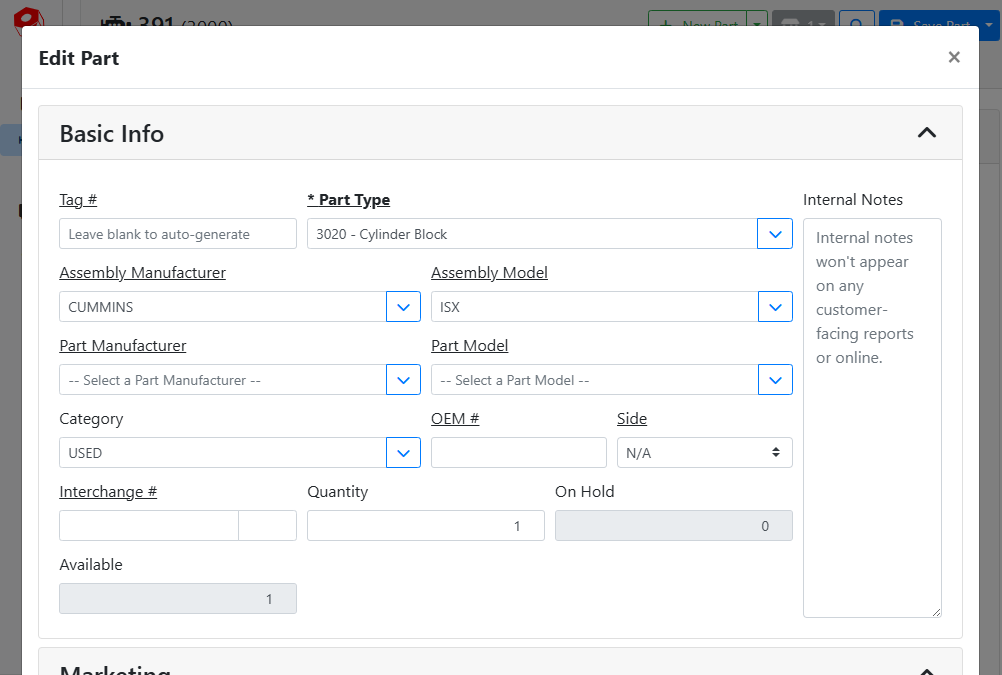Image resolution: width=1002 pixels, height=675 pixels.
Task: Grab the Internal Notes resize handle
Action: coord(936,612)
